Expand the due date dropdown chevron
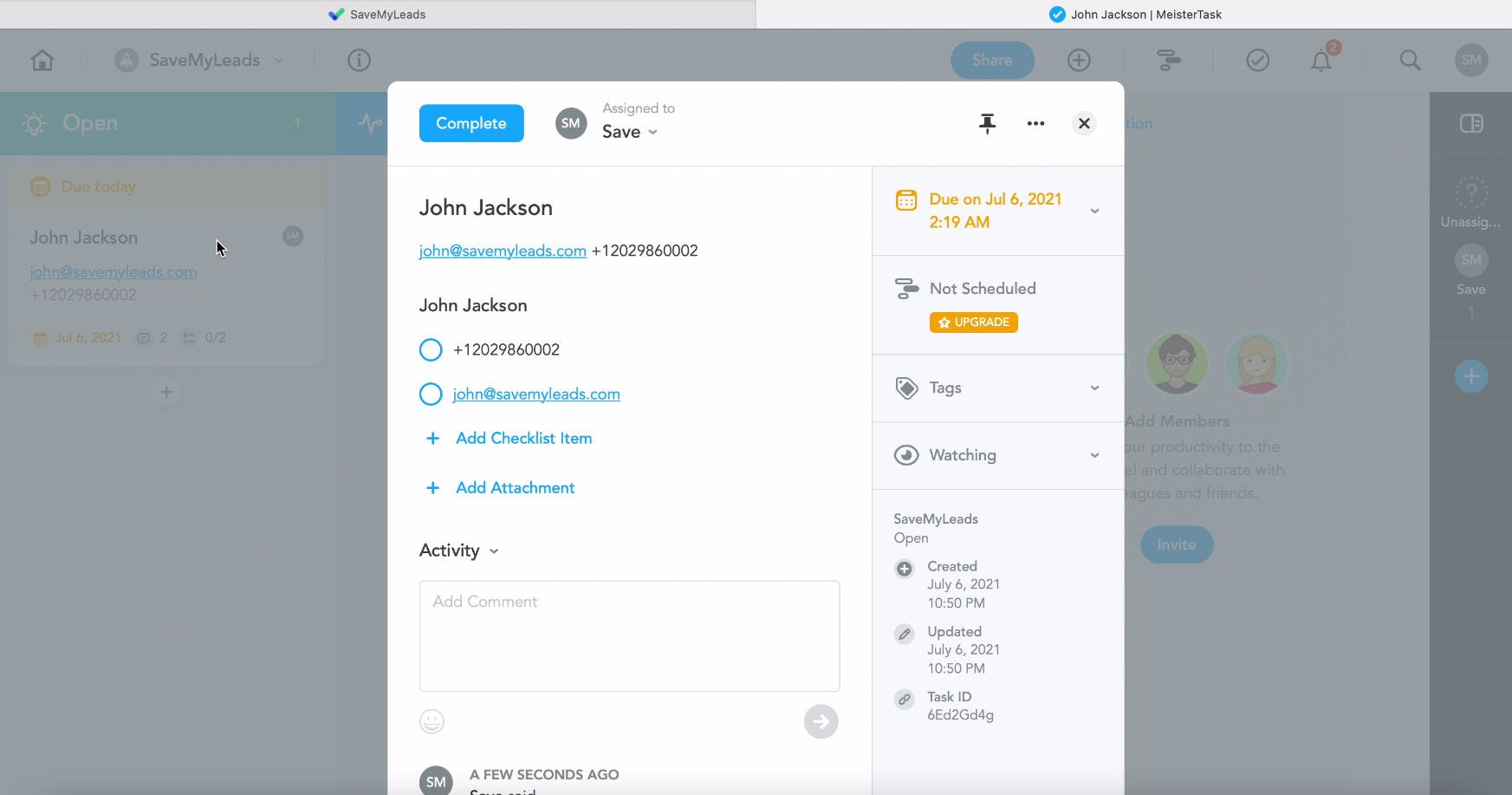 [1094, 211]
